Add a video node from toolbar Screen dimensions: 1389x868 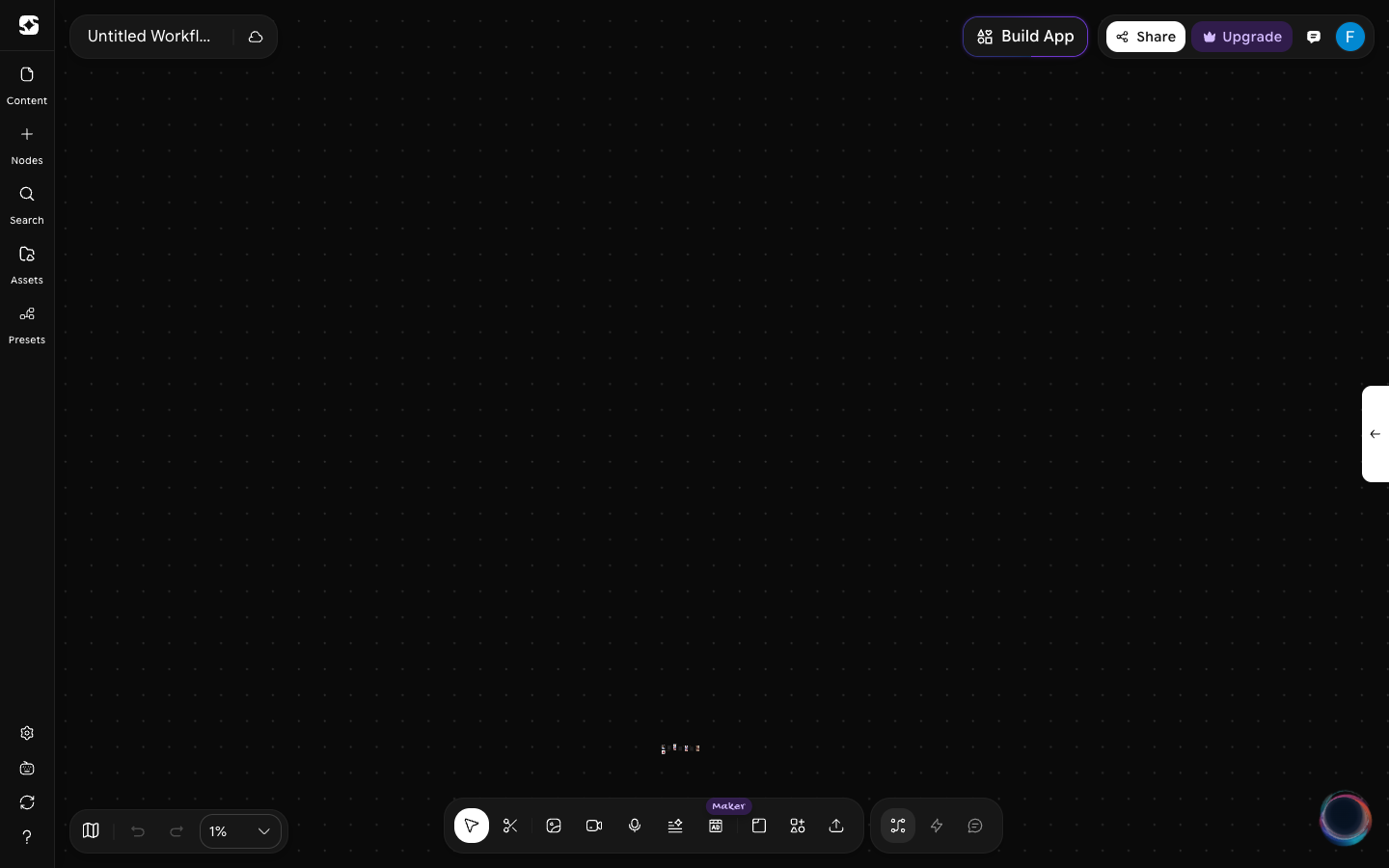pyautogui.click(x=594, y=826)
